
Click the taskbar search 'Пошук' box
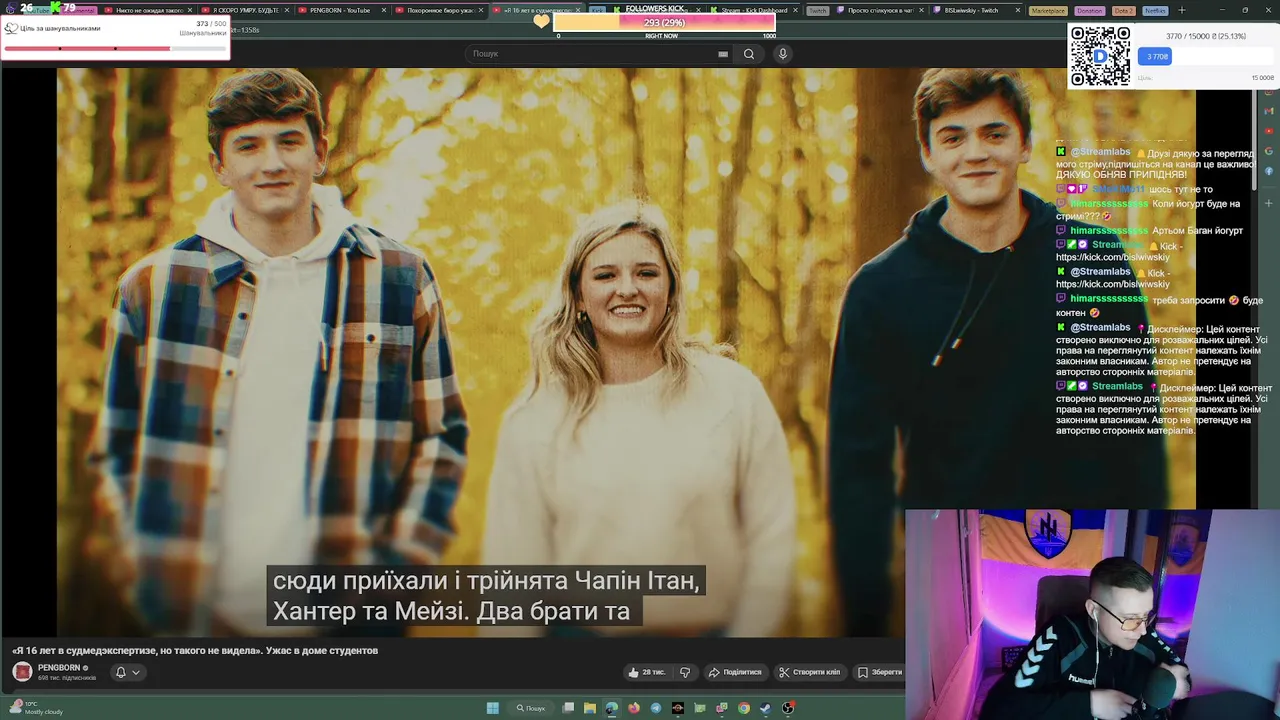click(531, 708)
